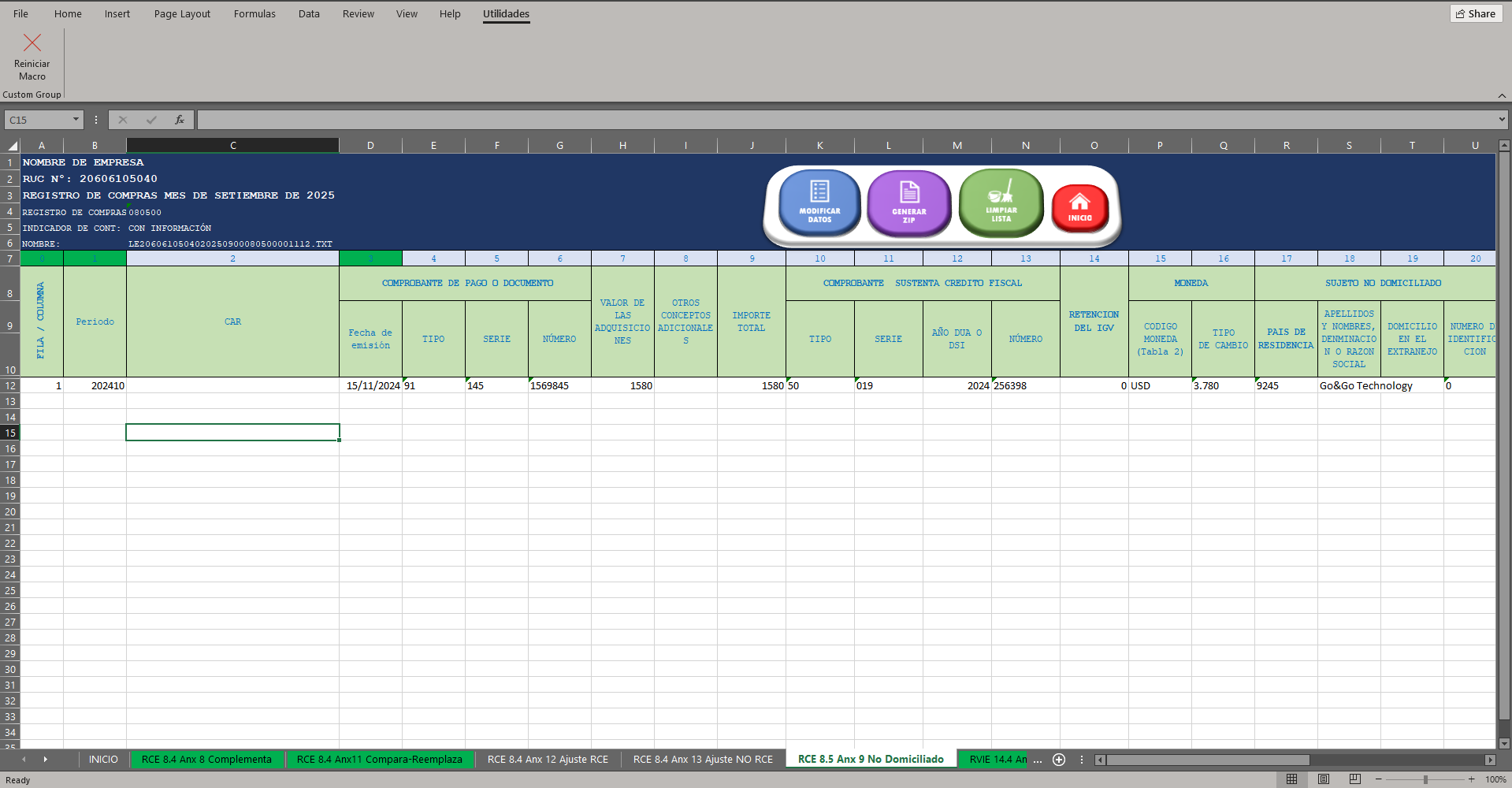1512x788 pixels.
Task: Switch to Page Break Preview icon
Action: tap(1355, 779)
